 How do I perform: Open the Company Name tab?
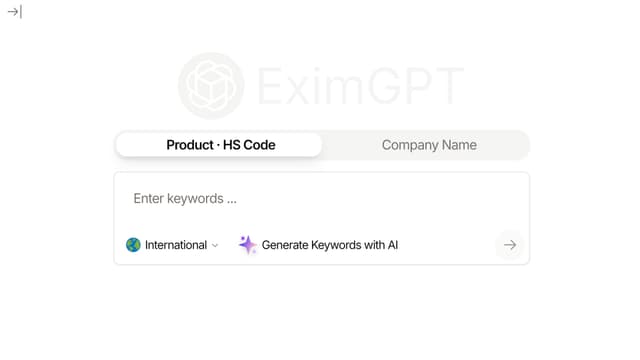429,145
